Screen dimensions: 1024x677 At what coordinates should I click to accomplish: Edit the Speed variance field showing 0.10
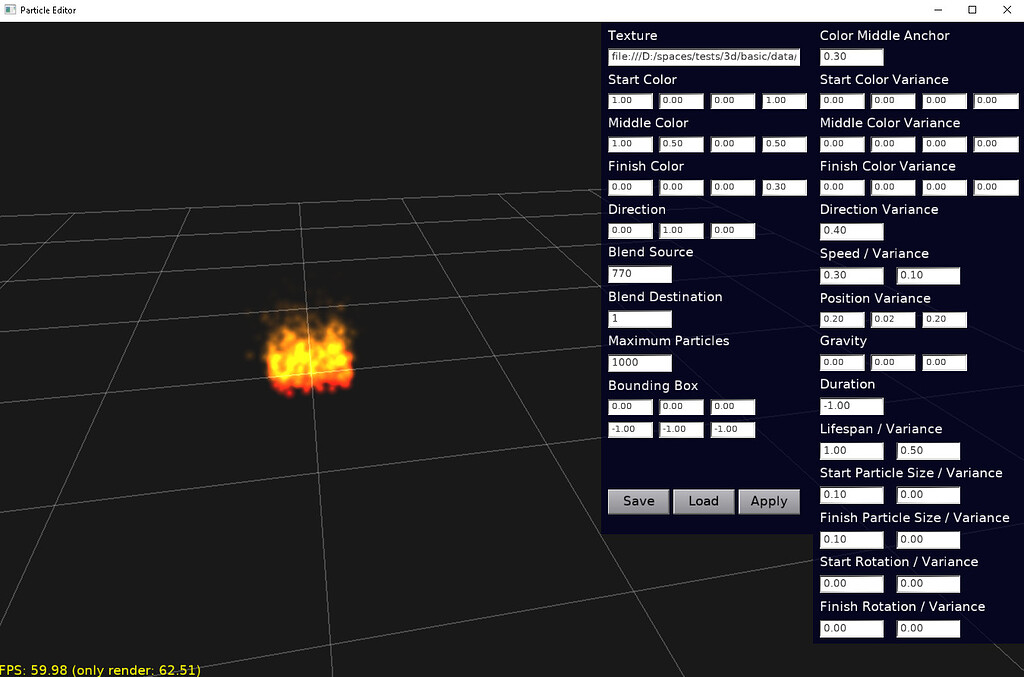click(927, 275)
